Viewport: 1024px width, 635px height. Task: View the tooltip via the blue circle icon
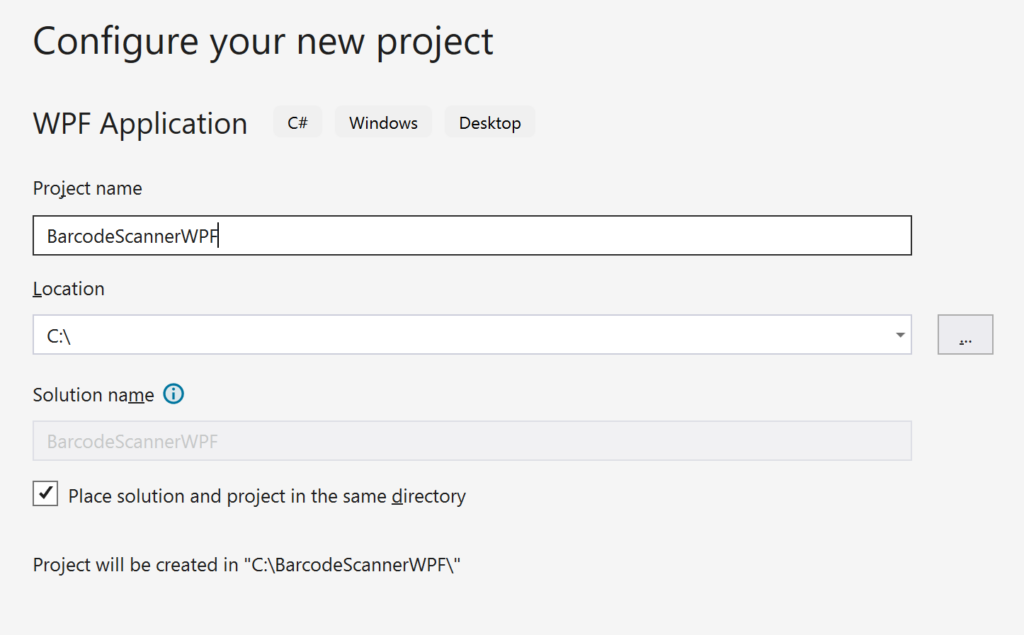[x=173, y=394]
